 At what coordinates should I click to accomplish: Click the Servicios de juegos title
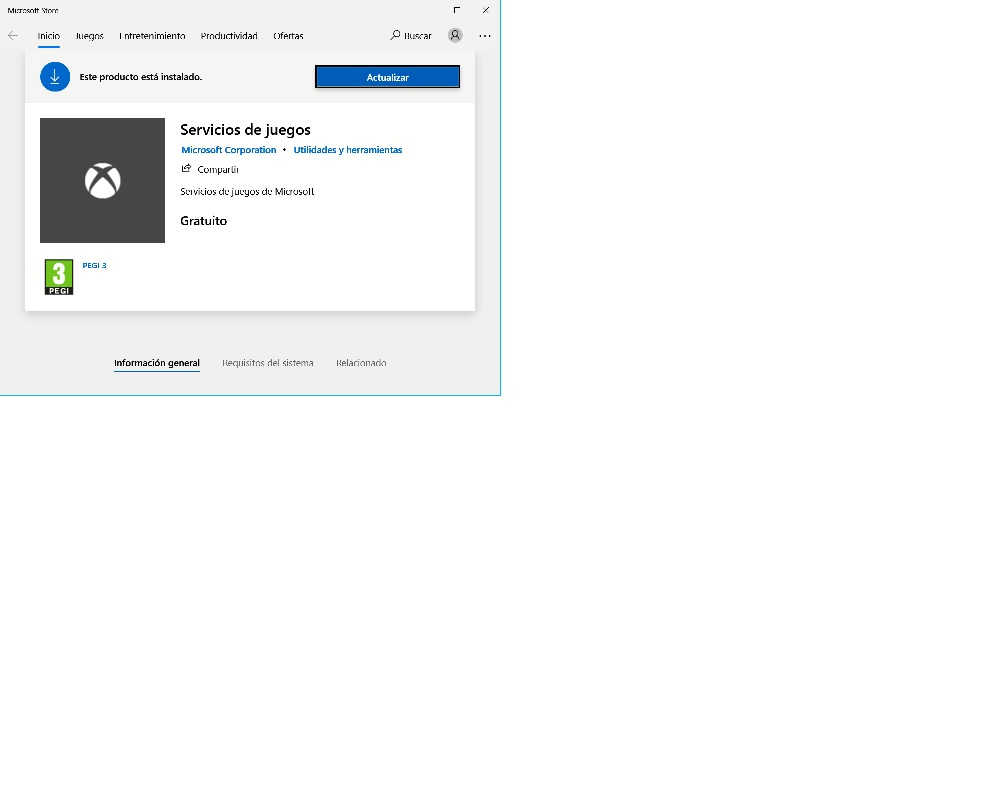[x=245, y=130]
